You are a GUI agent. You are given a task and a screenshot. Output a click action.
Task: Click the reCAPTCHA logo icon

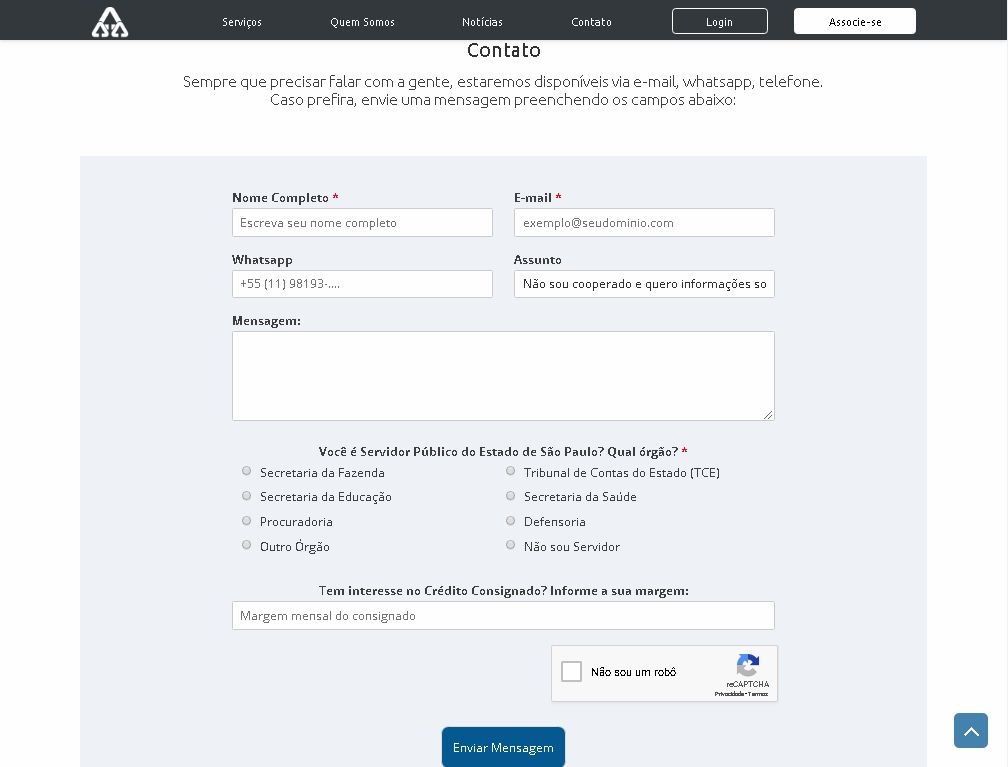(x=748, y=665)
